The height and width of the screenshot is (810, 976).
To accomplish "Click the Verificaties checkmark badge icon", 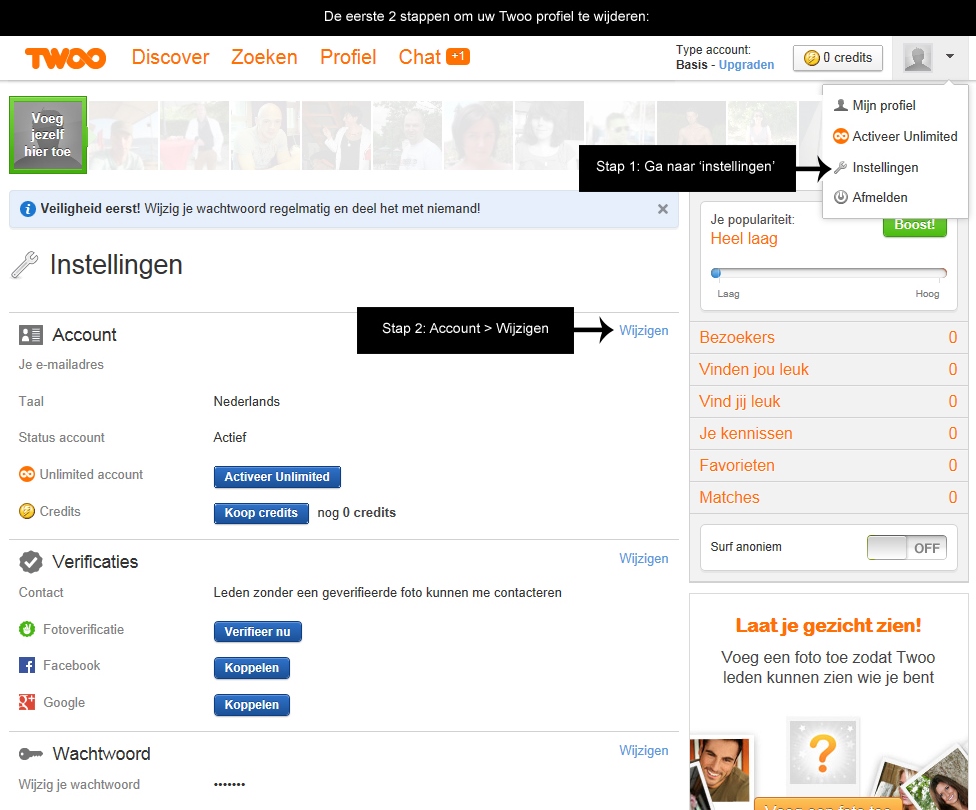I will 30,562.
